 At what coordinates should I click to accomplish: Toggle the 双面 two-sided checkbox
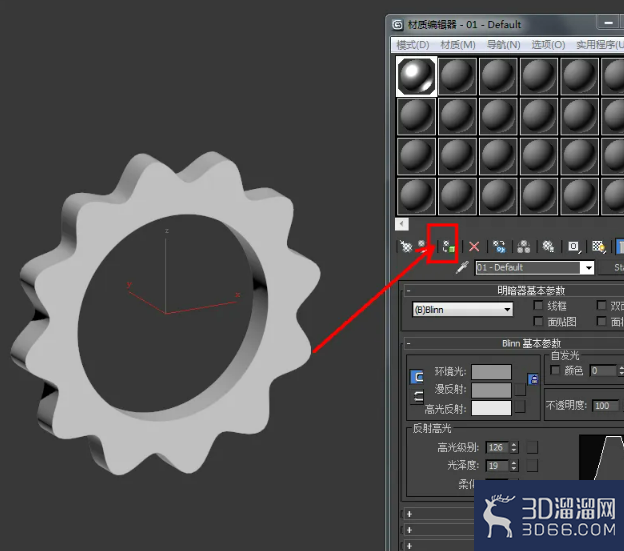[x=601, y=305]
